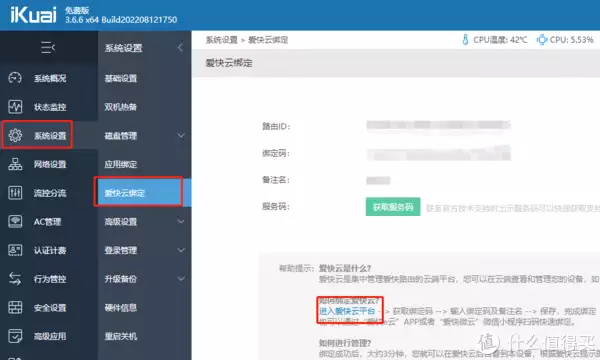600x360 pixels.
Task: Open 认证计费 in the main menu
Action: pos(50,251)
